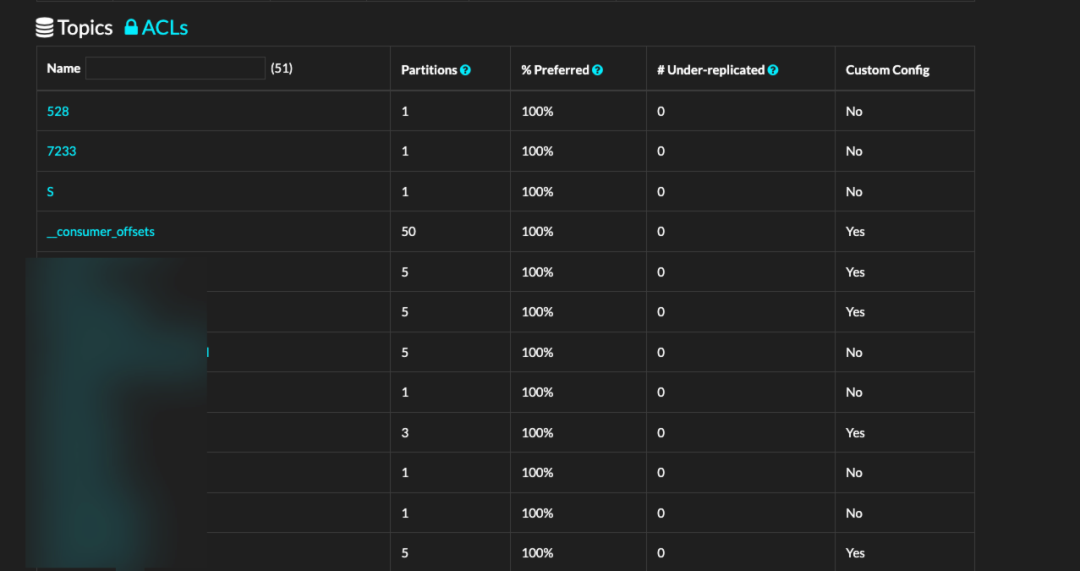The height and width of the screenshot is (571, 1080).
Task: Click the help icon beside # Under-replicated
Action: click(773, 70)
